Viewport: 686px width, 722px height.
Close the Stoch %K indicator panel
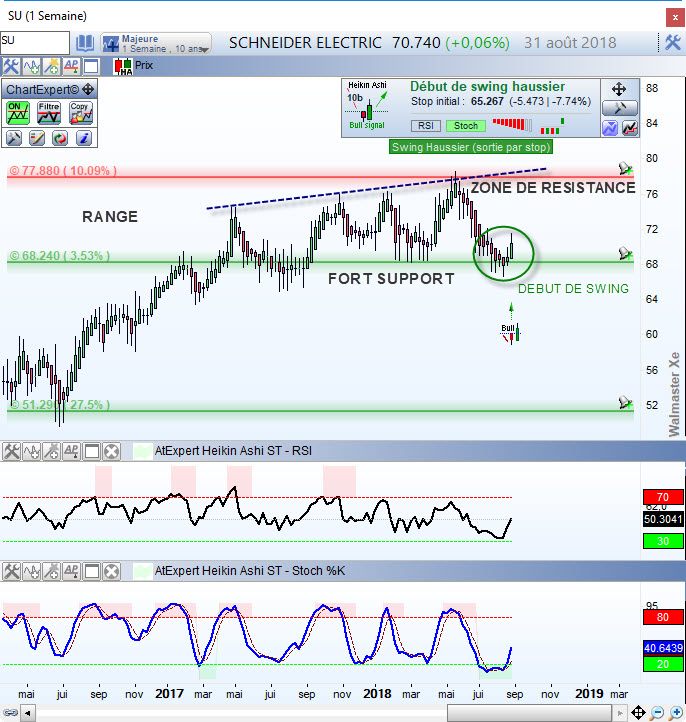pos(111,572)
